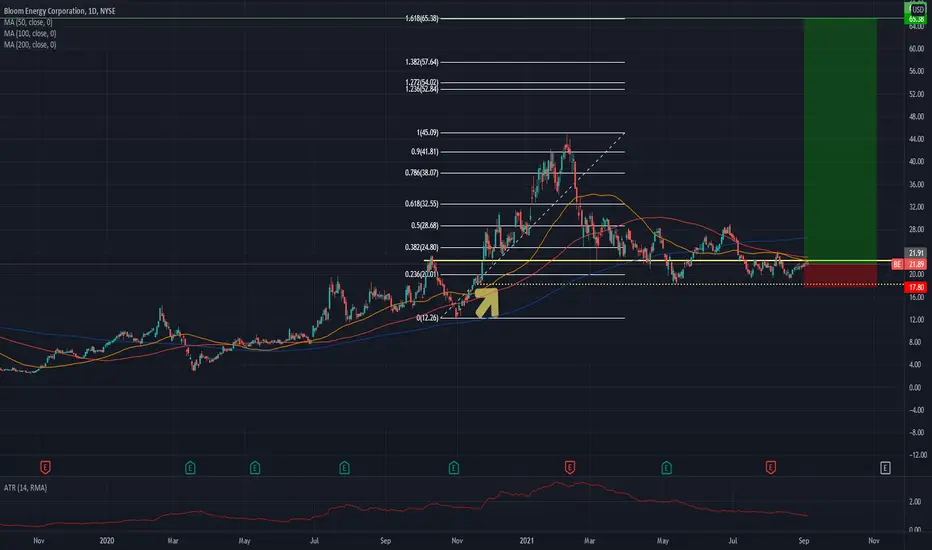Click the 2021 label on the time axis
This screenshot has height=550, width=932.
[527, 540]
